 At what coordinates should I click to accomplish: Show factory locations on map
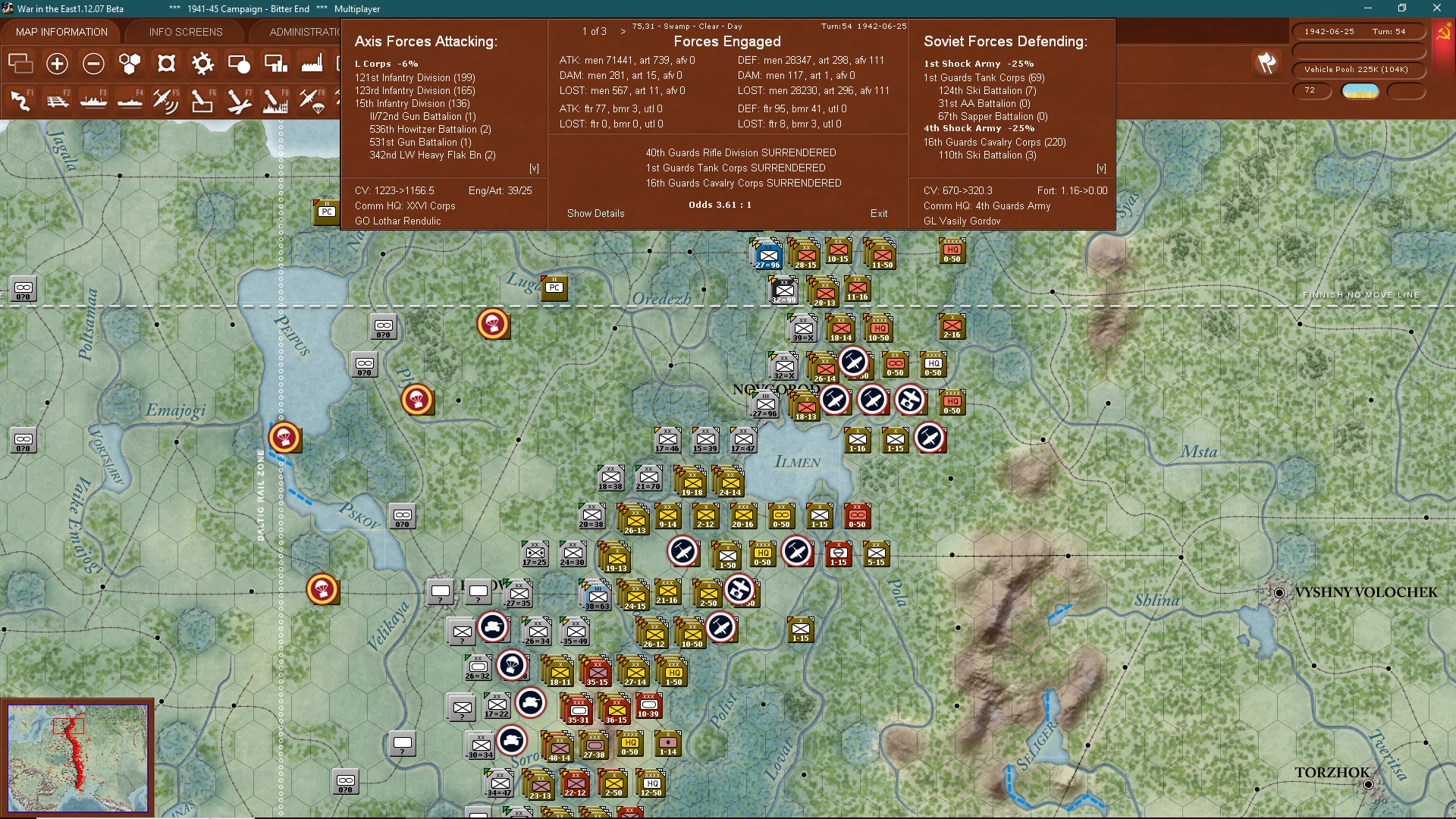(x=312, y=64)
